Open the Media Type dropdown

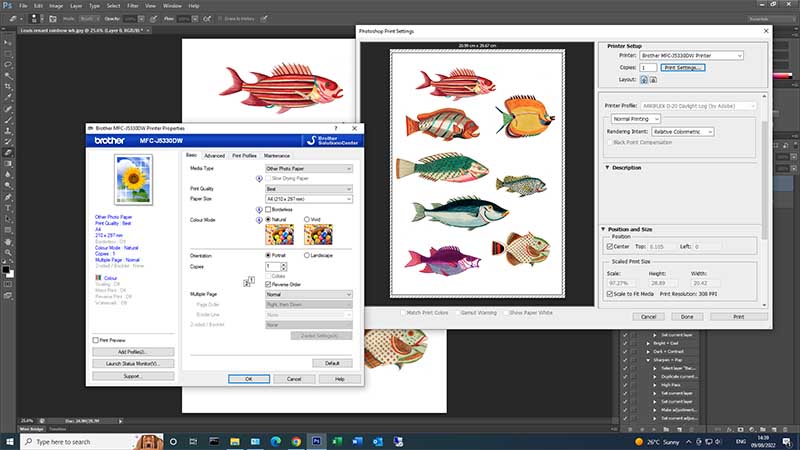point(308,168)
